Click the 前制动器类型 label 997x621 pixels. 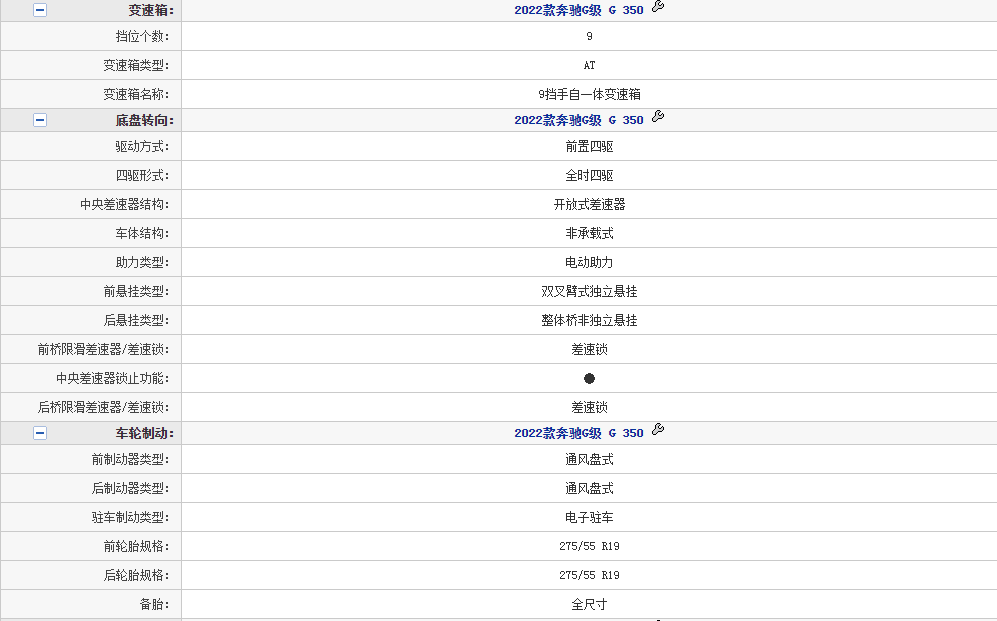pos(130,459)
